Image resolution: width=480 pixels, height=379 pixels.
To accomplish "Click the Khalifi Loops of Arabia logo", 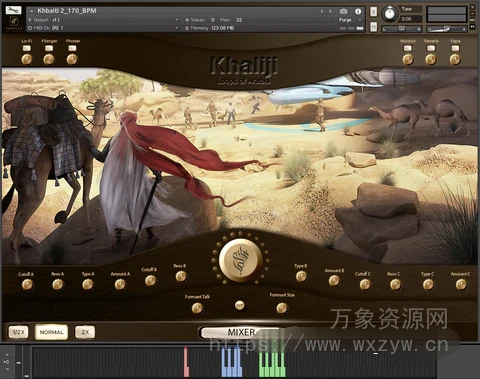I will 244,70.
